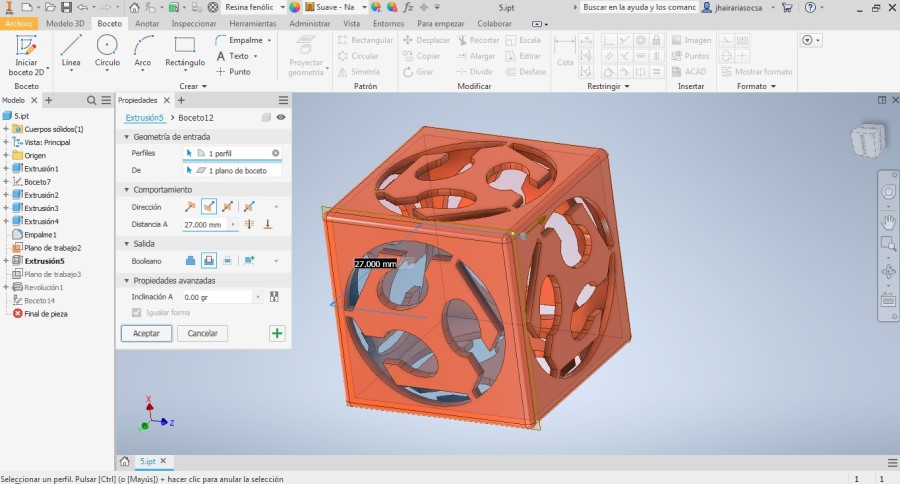The height and width of the screenshot is (484, 900).
Task: Choose the Punto tool
Action: click(x=234, y=72)
